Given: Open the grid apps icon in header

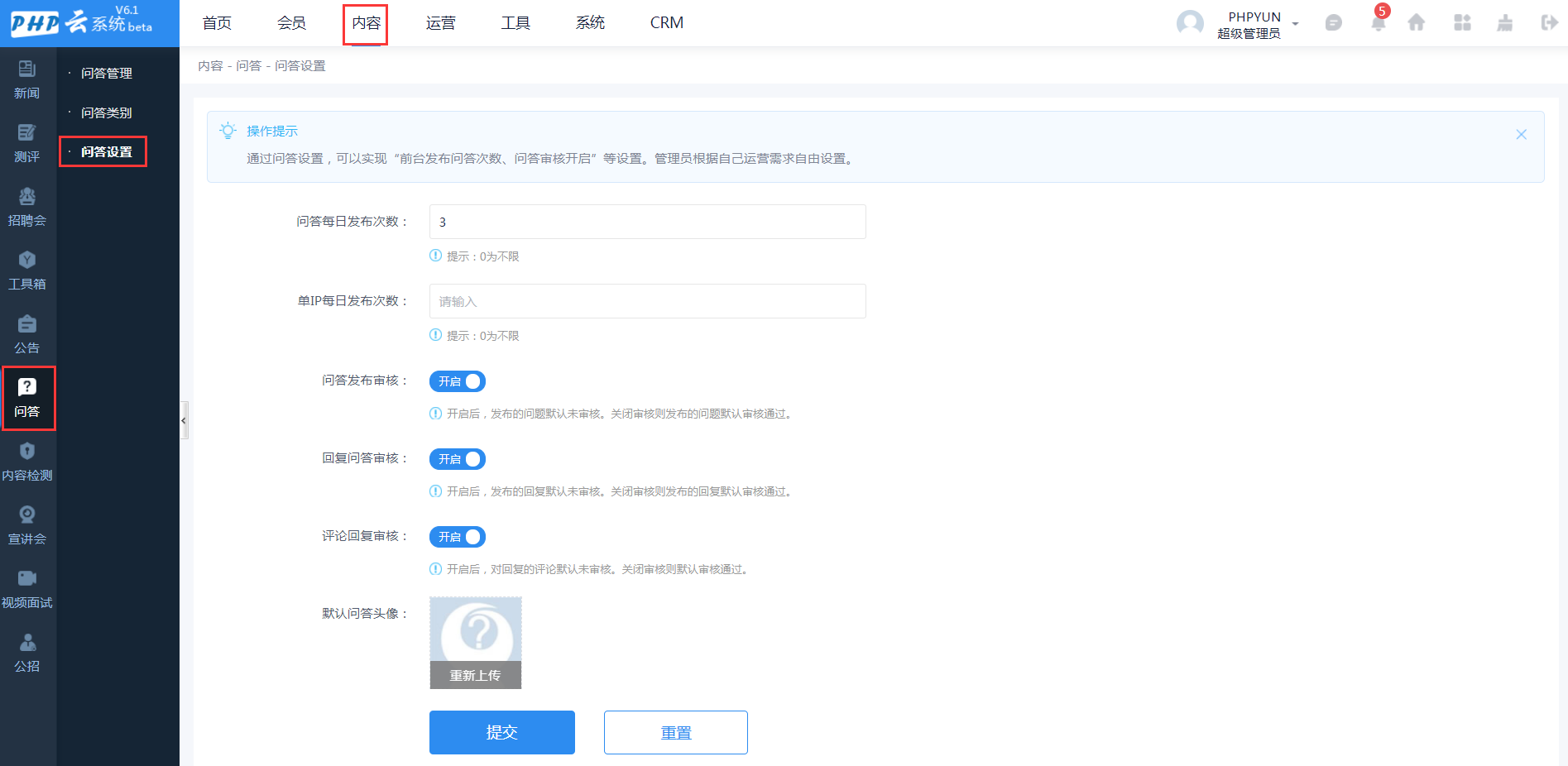Looking at the screenshot, I should tap(1462, 23).
